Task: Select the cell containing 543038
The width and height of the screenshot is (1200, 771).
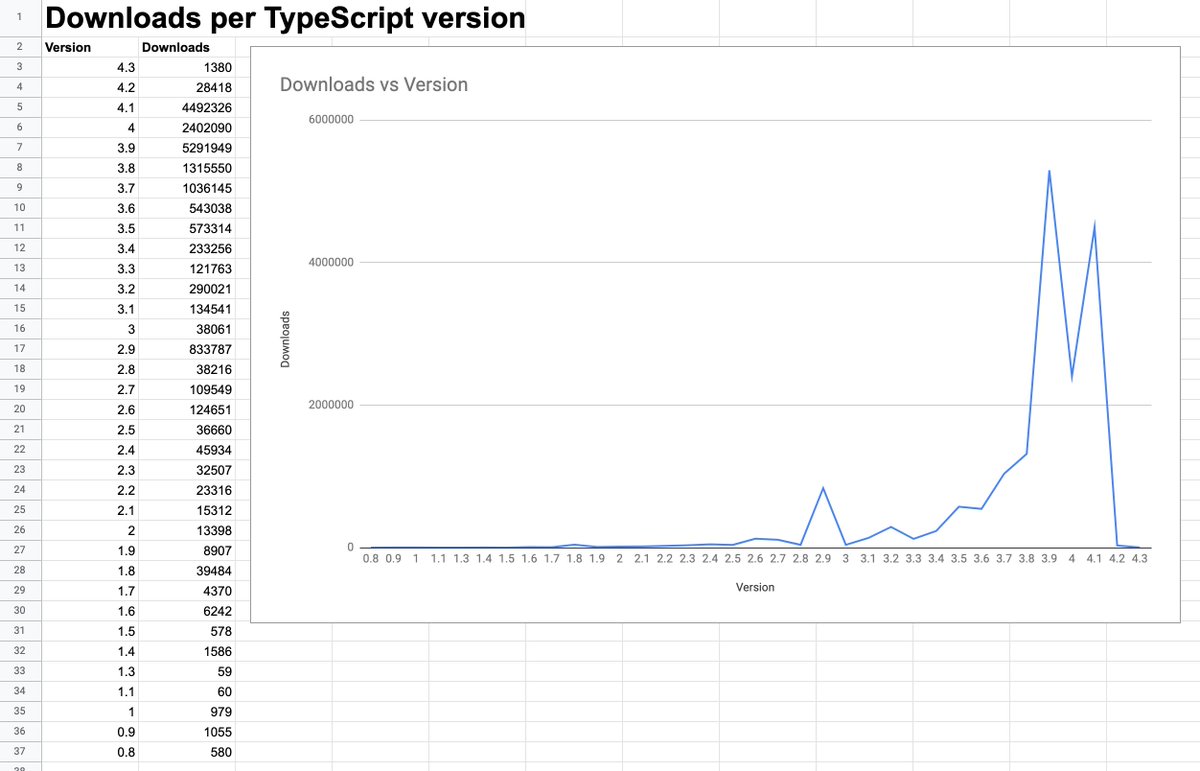Action: (x=187, y=208)
